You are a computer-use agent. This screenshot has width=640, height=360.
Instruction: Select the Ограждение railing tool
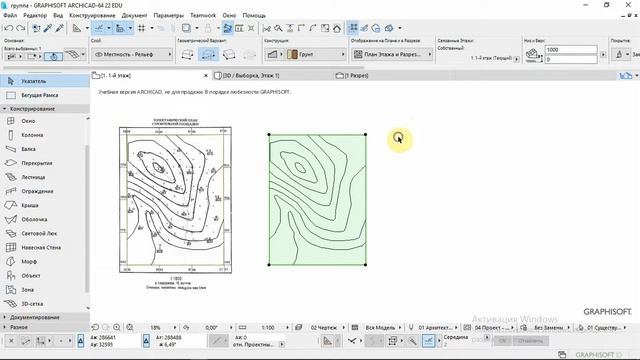tap(43, 191)
